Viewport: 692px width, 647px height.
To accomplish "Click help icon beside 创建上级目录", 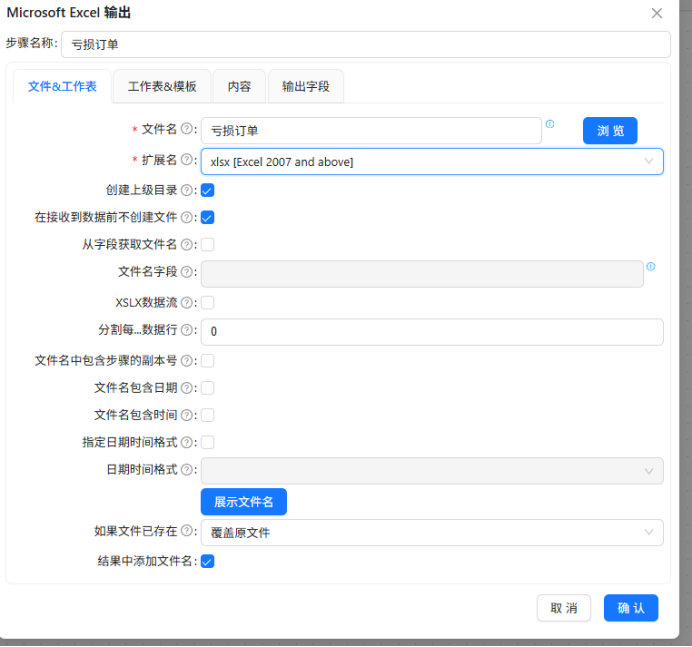I will [x=187, y=190].
